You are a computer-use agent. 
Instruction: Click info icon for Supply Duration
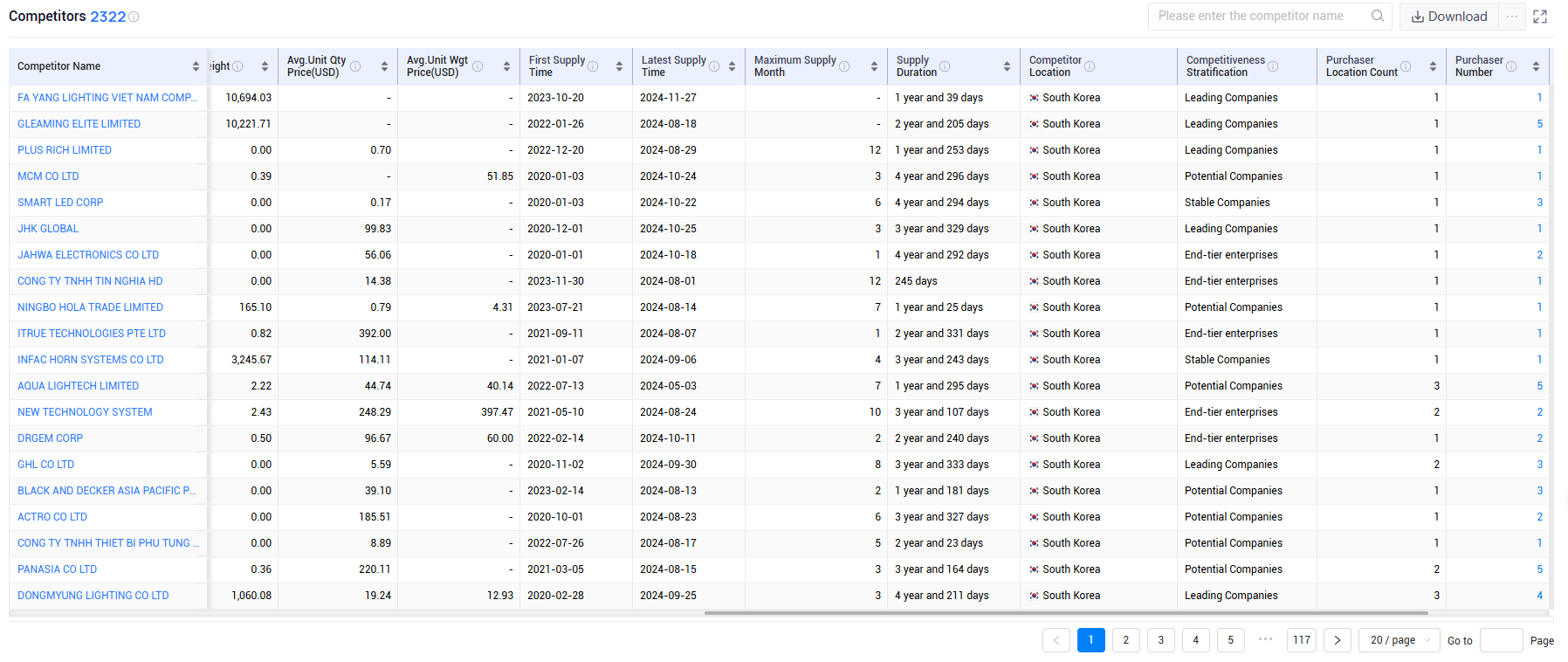pos(945,66)
